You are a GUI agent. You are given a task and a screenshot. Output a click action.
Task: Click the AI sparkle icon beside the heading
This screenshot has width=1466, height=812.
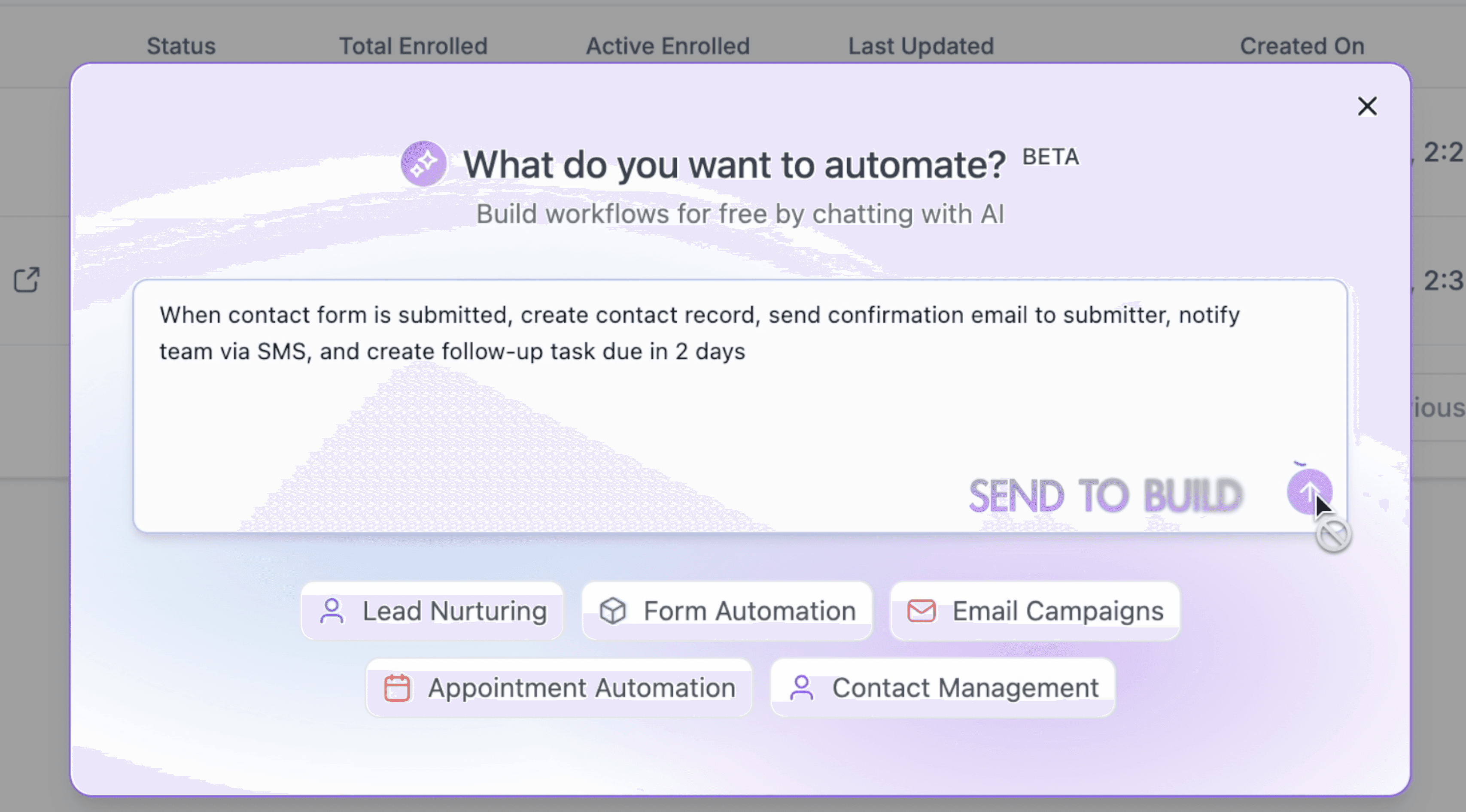coord(423,164)
